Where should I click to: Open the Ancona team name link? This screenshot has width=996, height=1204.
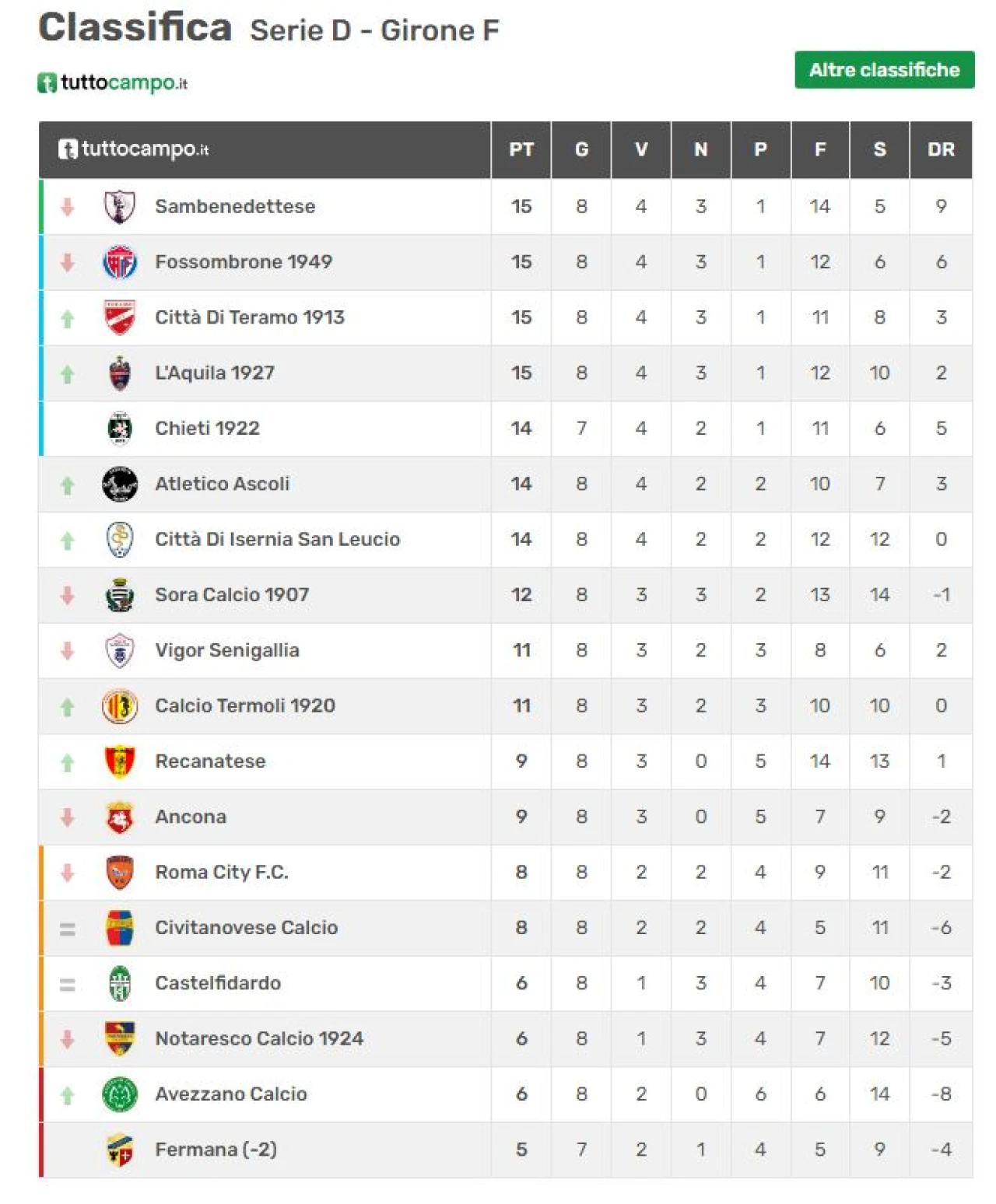pyautogui.click(x=191, y=817)
